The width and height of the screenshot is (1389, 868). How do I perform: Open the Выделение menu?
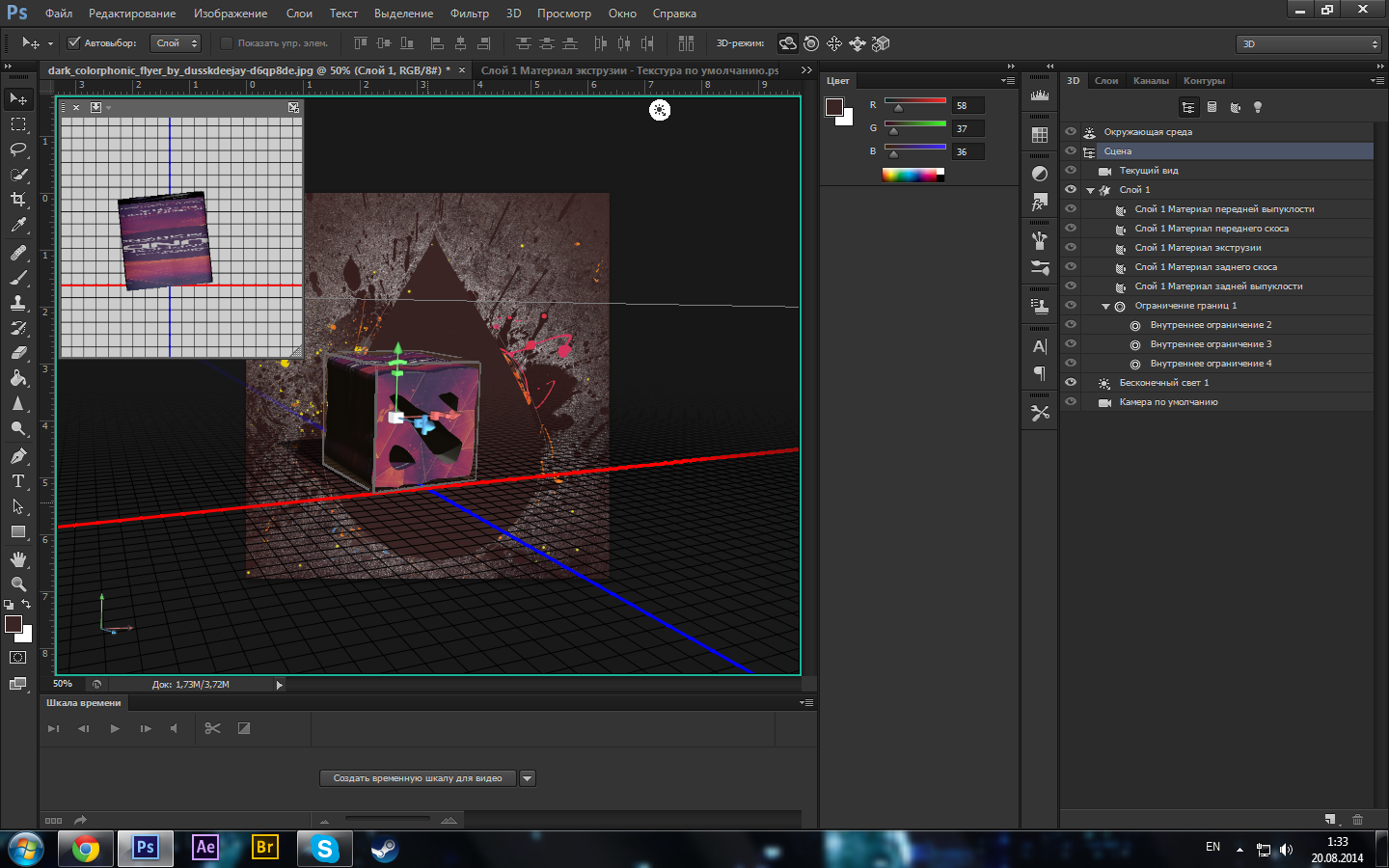coord(403,14)
